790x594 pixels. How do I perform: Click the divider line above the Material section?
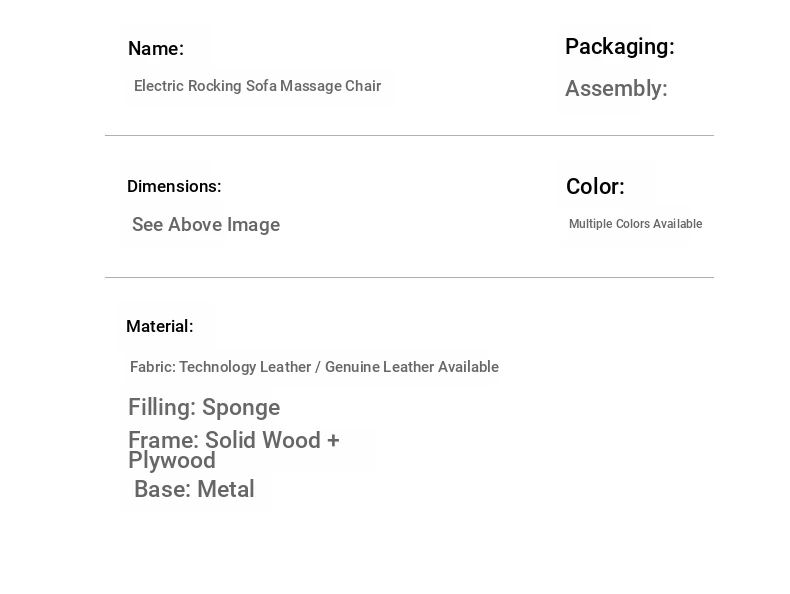click(409, 277)
